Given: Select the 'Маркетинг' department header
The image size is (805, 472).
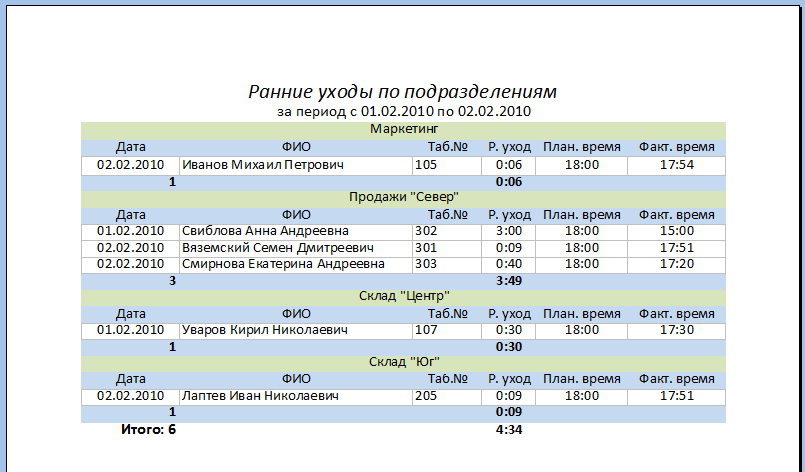Looking at the screenshot, I should [404, 129].
